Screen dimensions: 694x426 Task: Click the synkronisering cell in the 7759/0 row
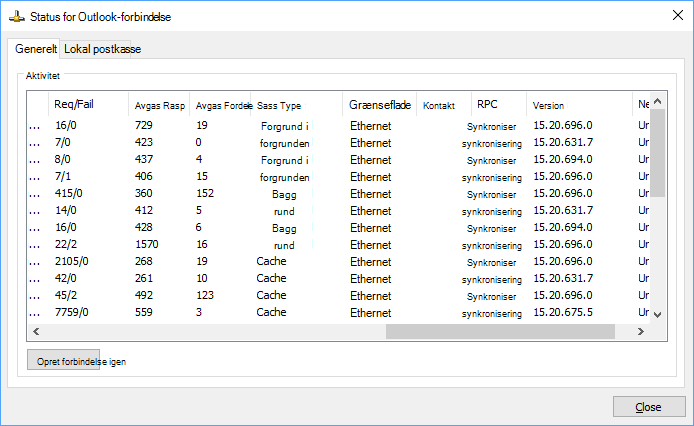pos(492,314)
